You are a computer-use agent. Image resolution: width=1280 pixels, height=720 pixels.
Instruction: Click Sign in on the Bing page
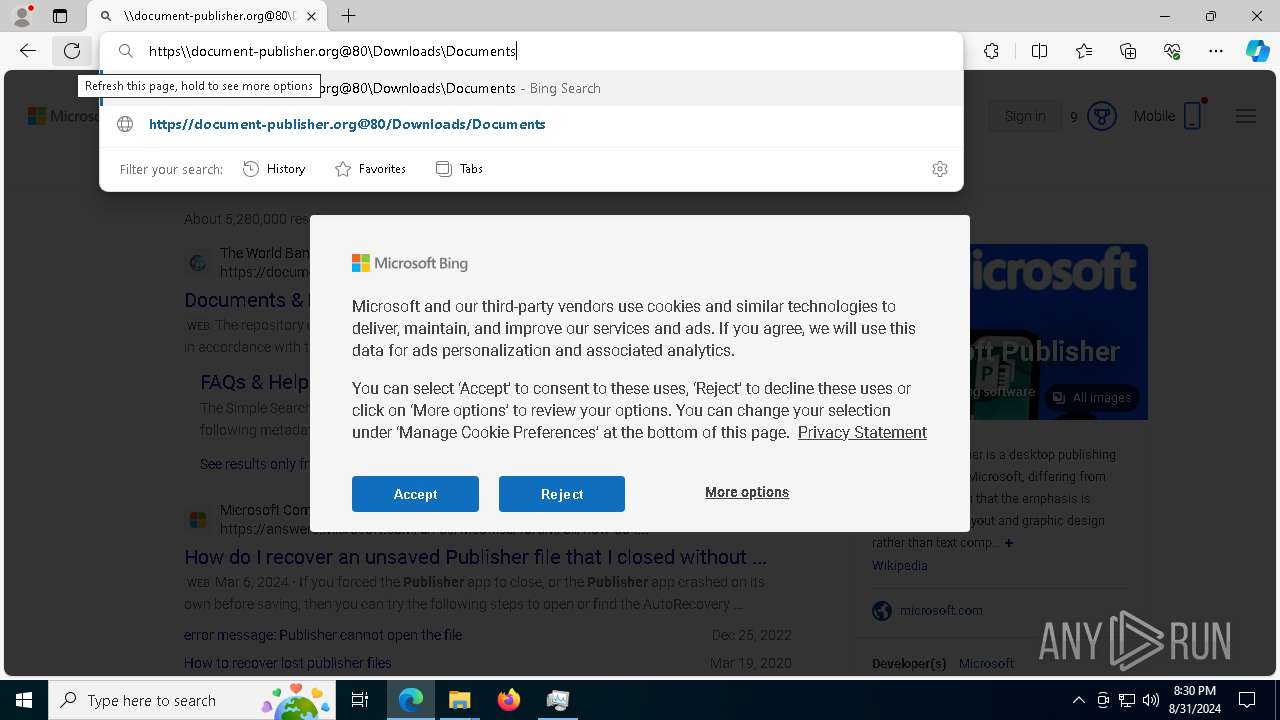[1025, 116]
